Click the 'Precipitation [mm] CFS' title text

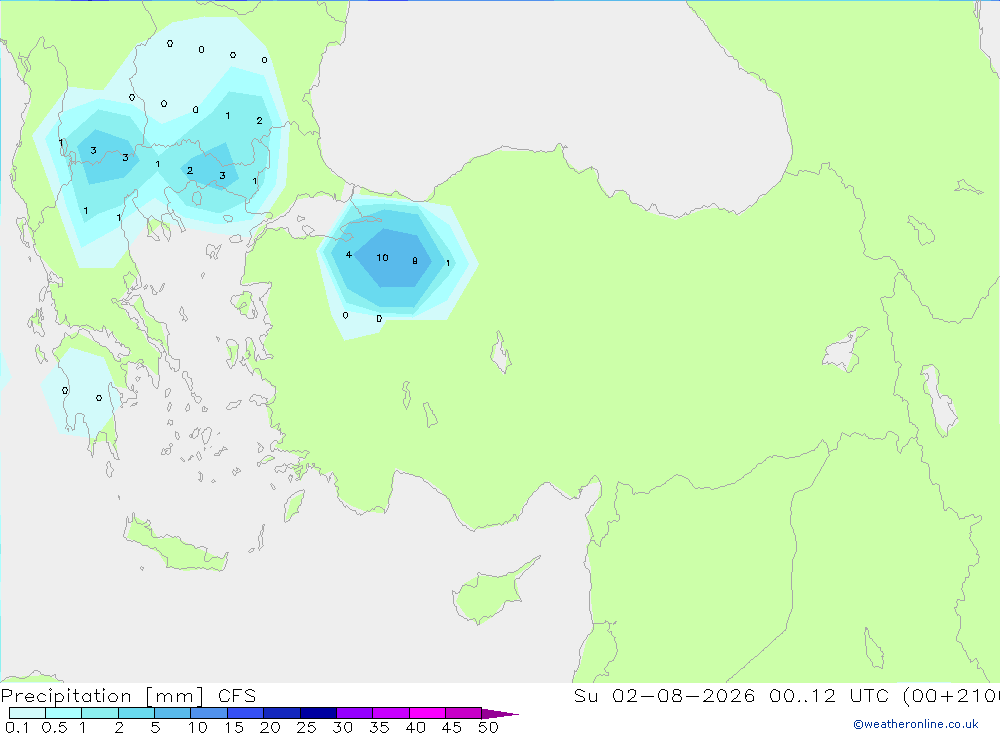128,695
